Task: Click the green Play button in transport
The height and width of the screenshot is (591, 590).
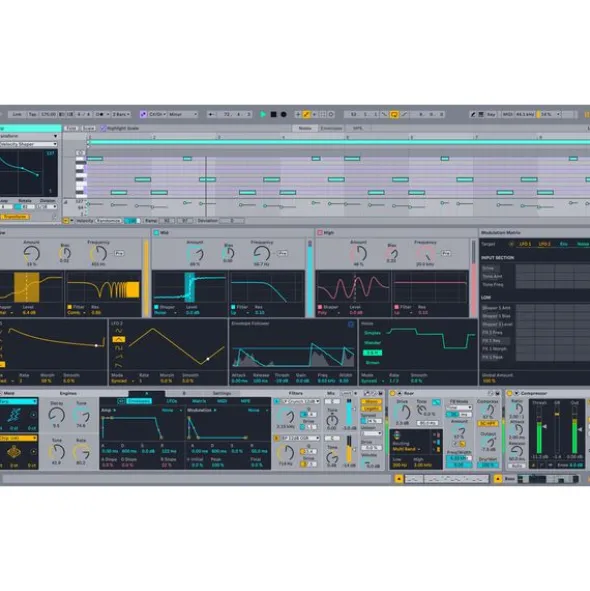Action: (263, 114)
